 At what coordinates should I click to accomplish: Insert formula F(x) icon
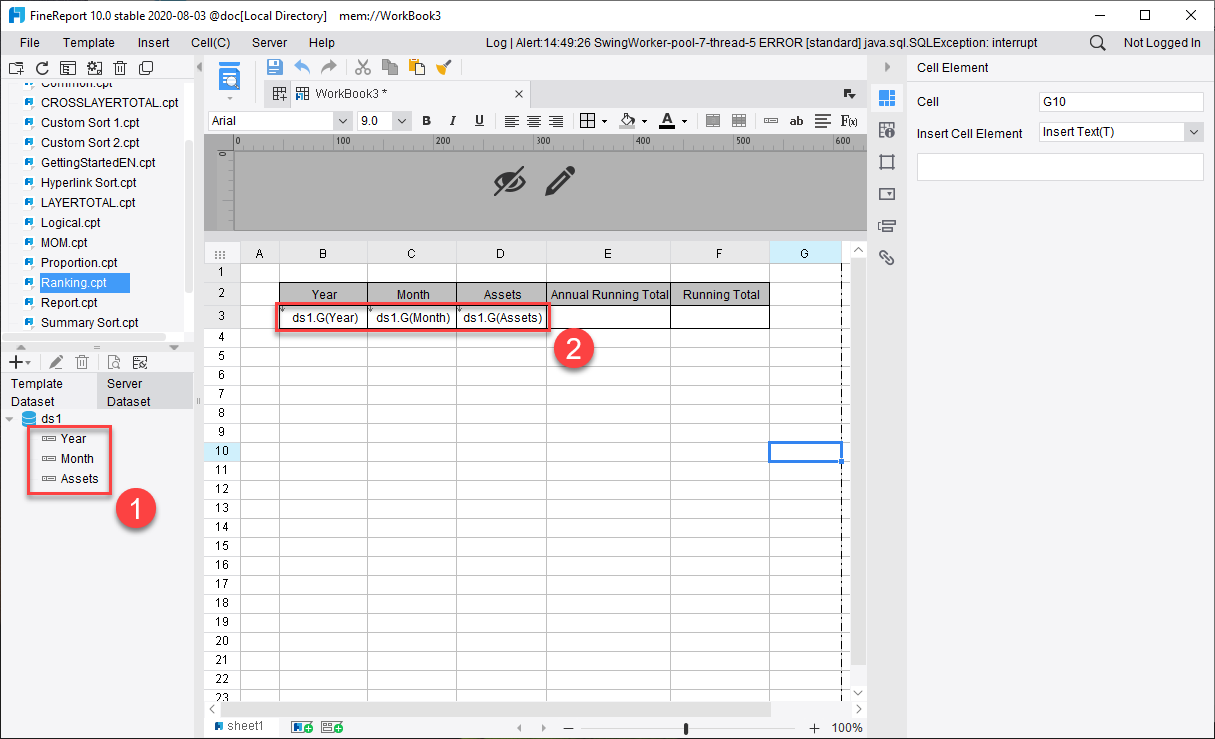(x=849, y=121)
